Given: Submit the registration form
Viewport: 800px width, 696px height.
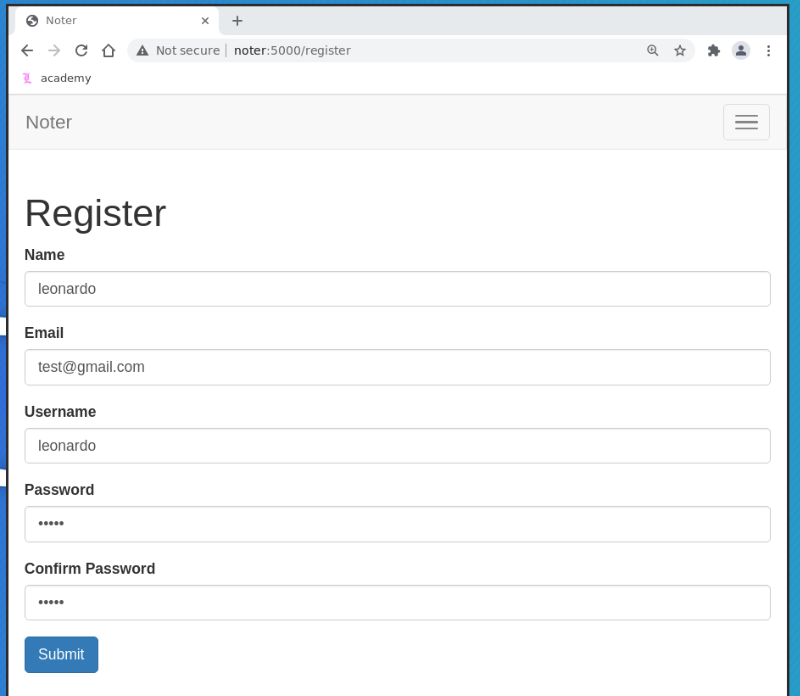Looking at the screenshot, I should click(x=61, y=654).
